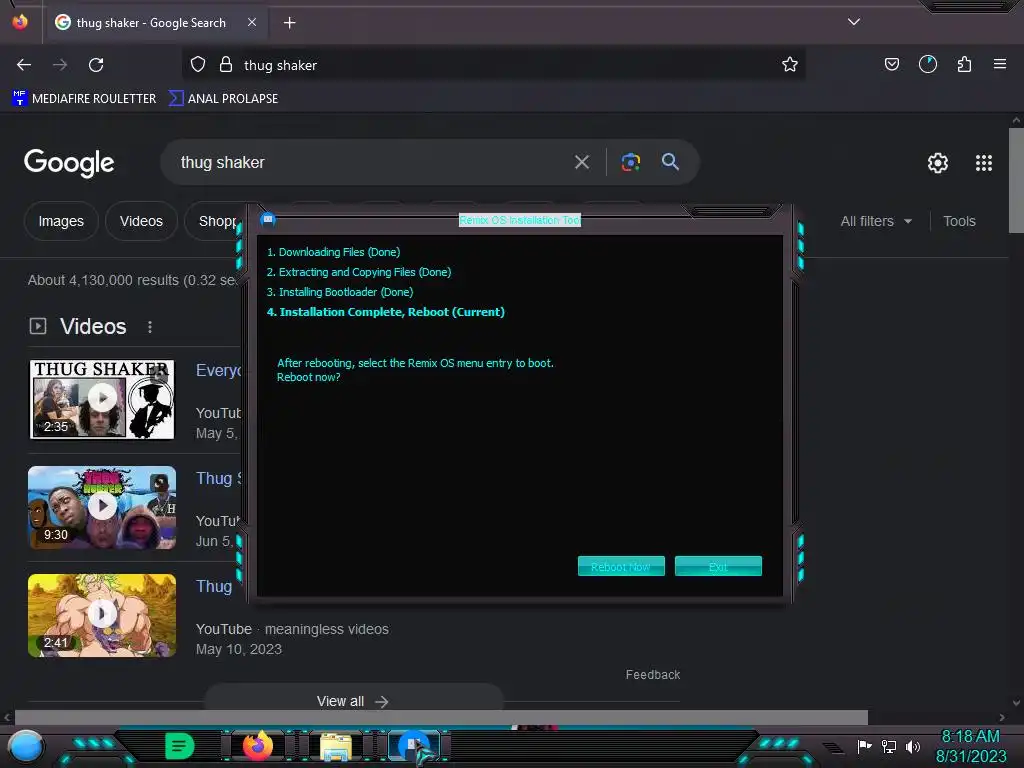Click the horizontal page scrollbar
Image resolution: width=1024 pixels, height=768 pixels.
click(x=441, y=717)
